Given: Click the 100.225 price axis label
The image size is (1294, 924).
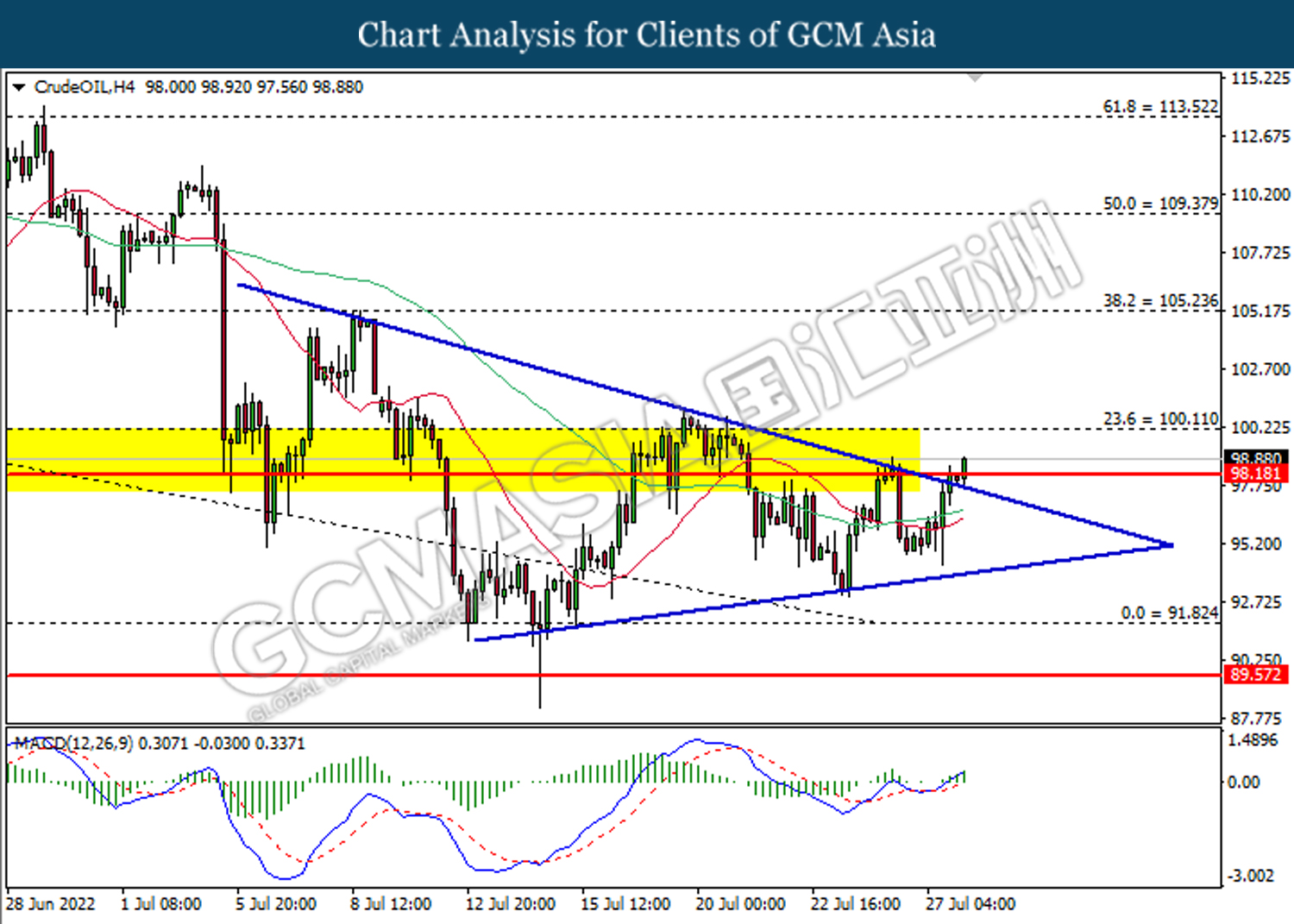Looking at the screenshot, I should point(1259,427).
